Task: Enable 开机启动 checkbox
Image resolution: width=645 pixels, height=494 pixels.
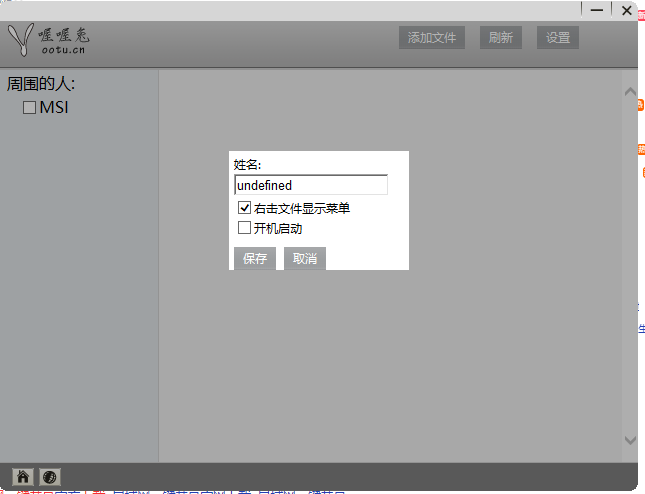Action: [244, 228]
